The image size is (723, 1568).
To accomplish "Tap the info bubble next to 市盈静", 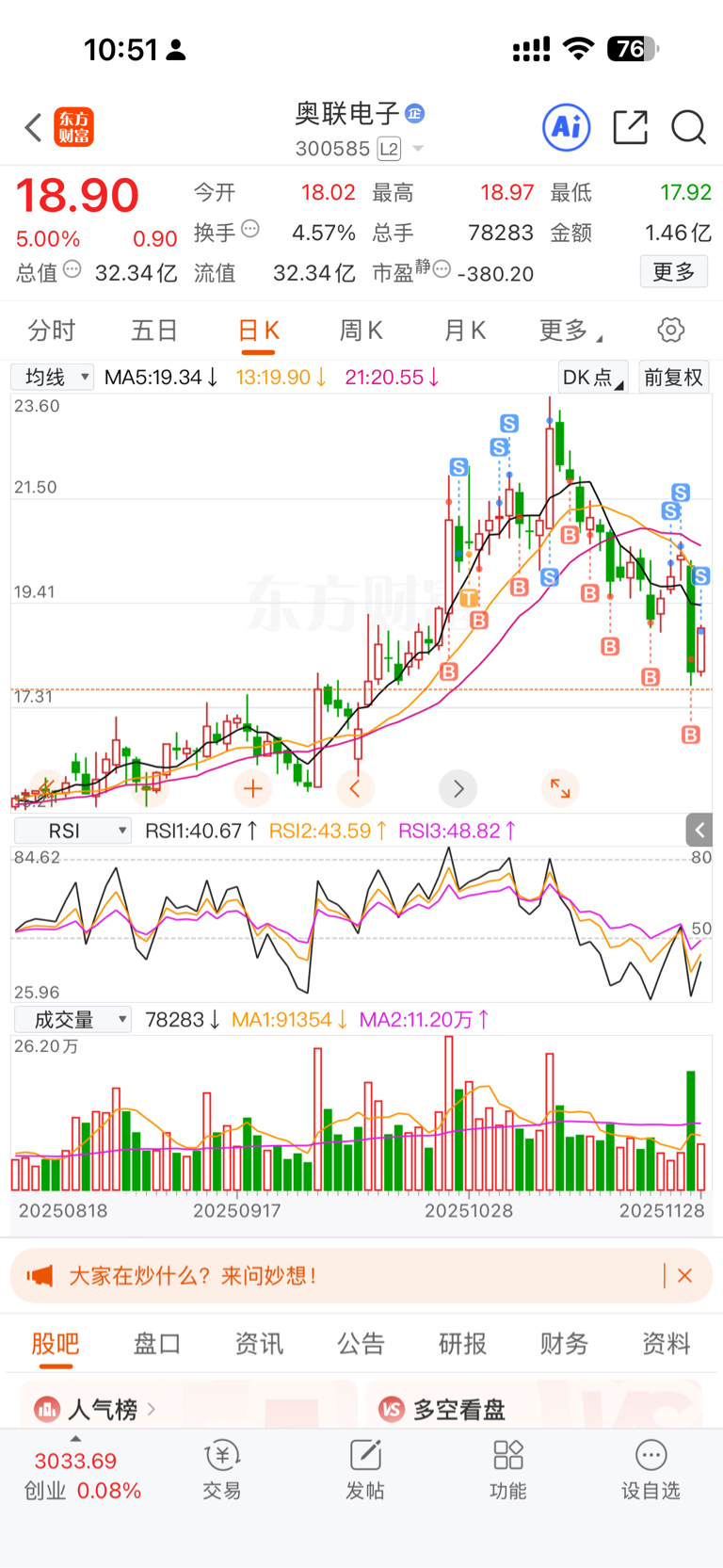I will click(442, 269).
